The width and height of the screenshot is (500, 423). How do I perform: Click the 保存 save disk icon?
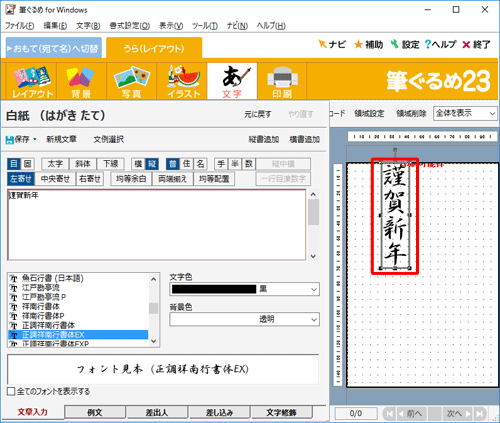[10, 139]
